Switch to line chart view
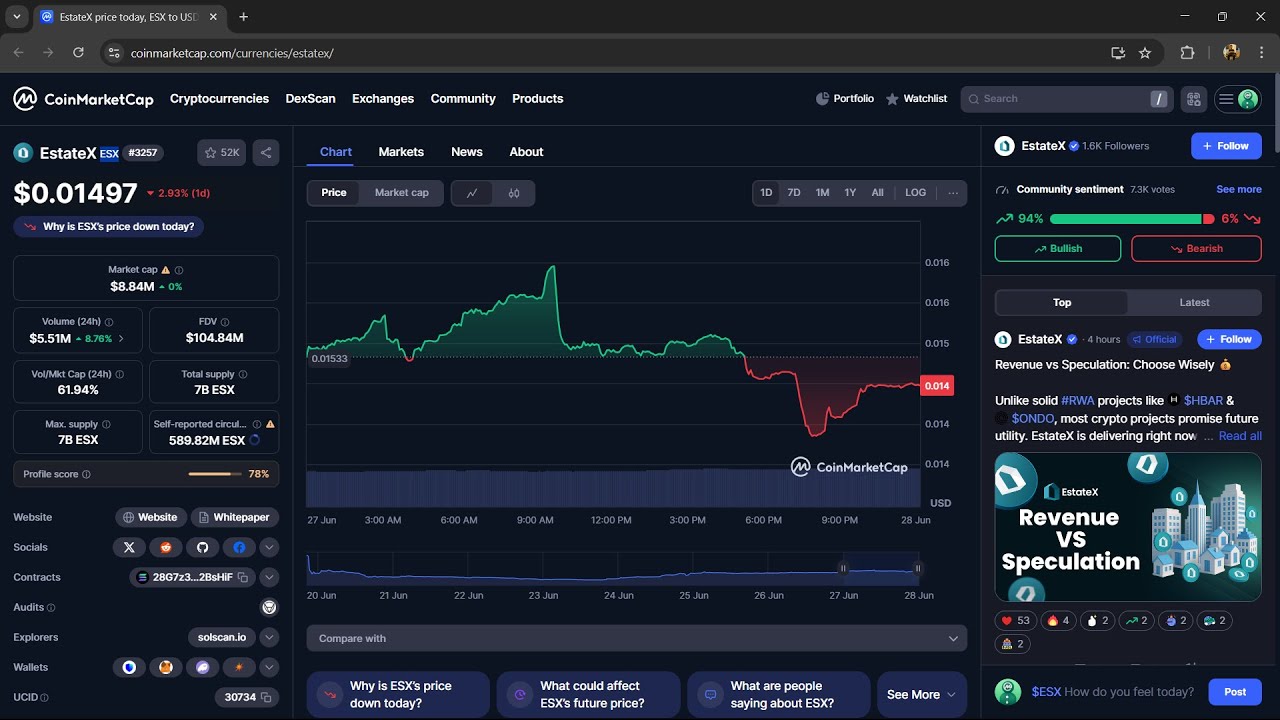The image size is (1280, 720). [472, 193]
